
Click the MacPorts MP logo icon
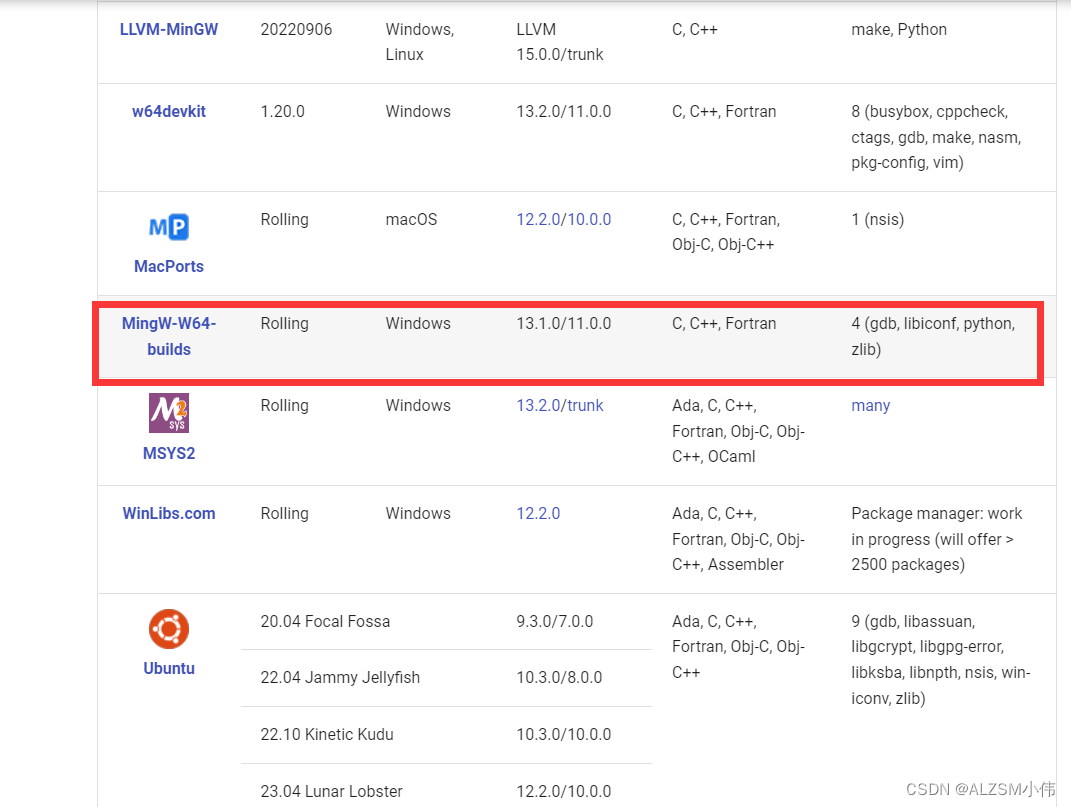tap(168, 226)
